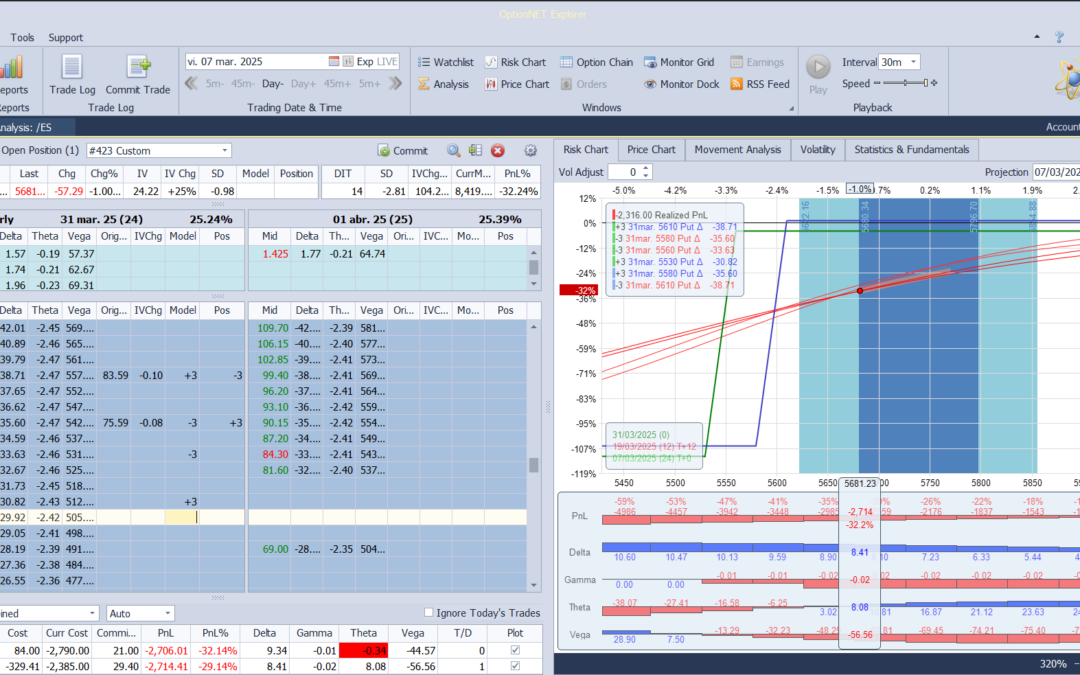Click the Speed increase plus button
This screenshot has height=675, width=1080.
point(934,83)
